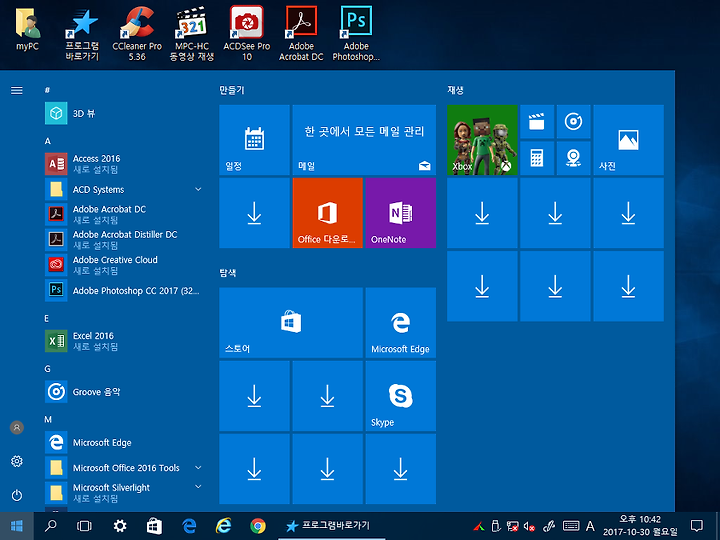Toggle the IME language indicator A
The width and height of the screenshot is (720, 540).
click(x=591, y=526)
